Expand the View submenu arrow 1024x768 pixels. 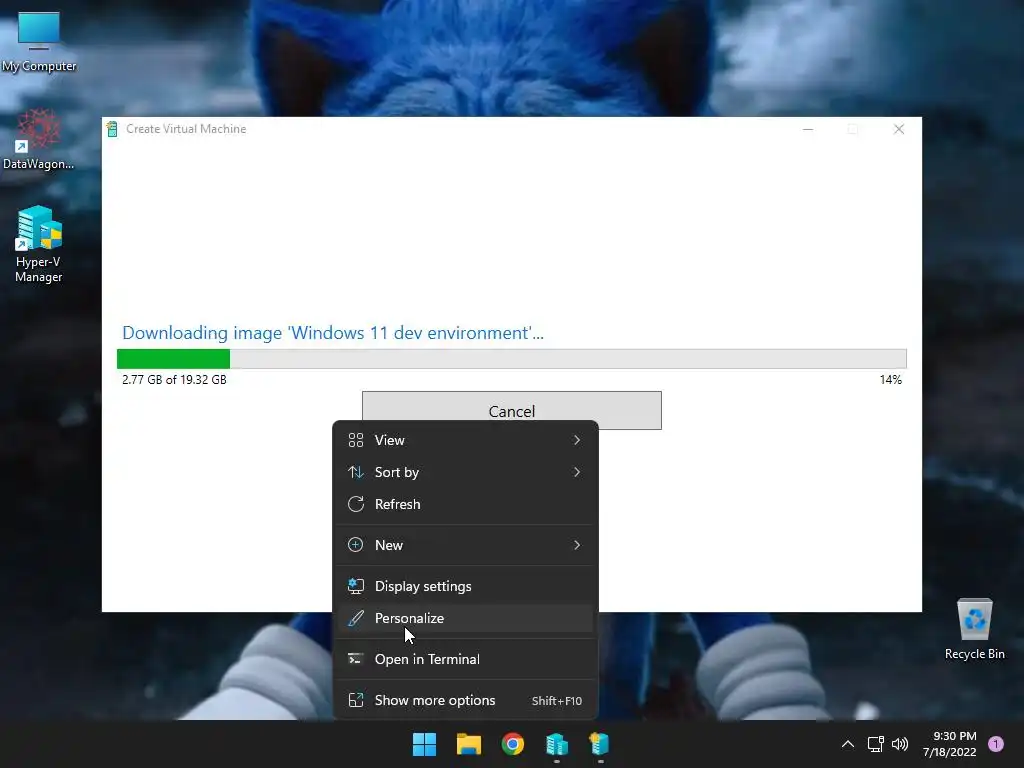[577, 440]
